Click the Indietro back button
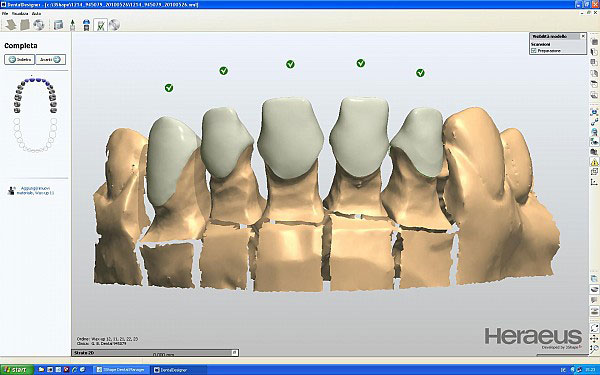Image resolution: width=600 pixels, height=375 pixels. pos(20,60)
